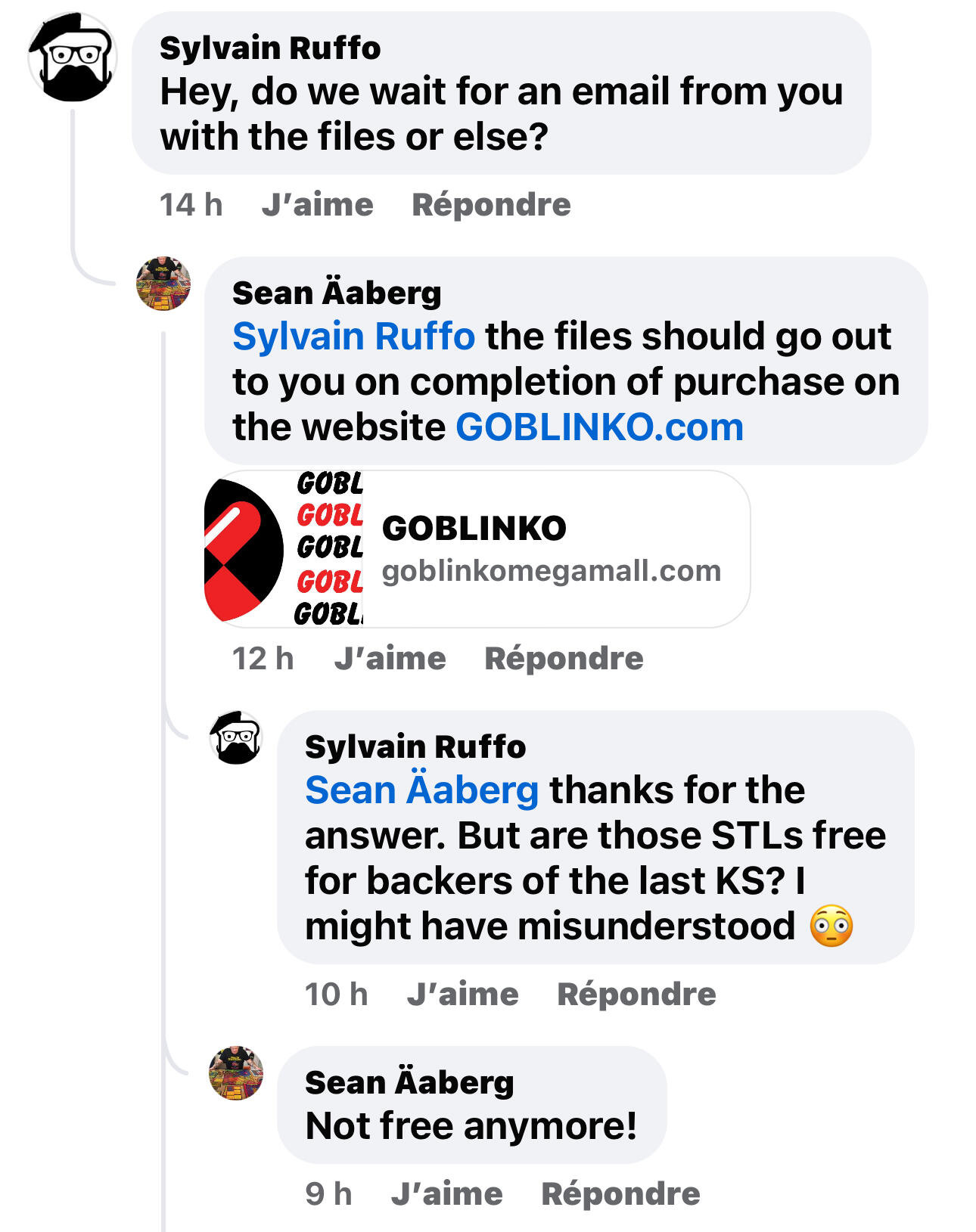The image size is (976, 1232).
Task: Open the GOBLINKO link preview thumbnail image
Action: [284, 549]
